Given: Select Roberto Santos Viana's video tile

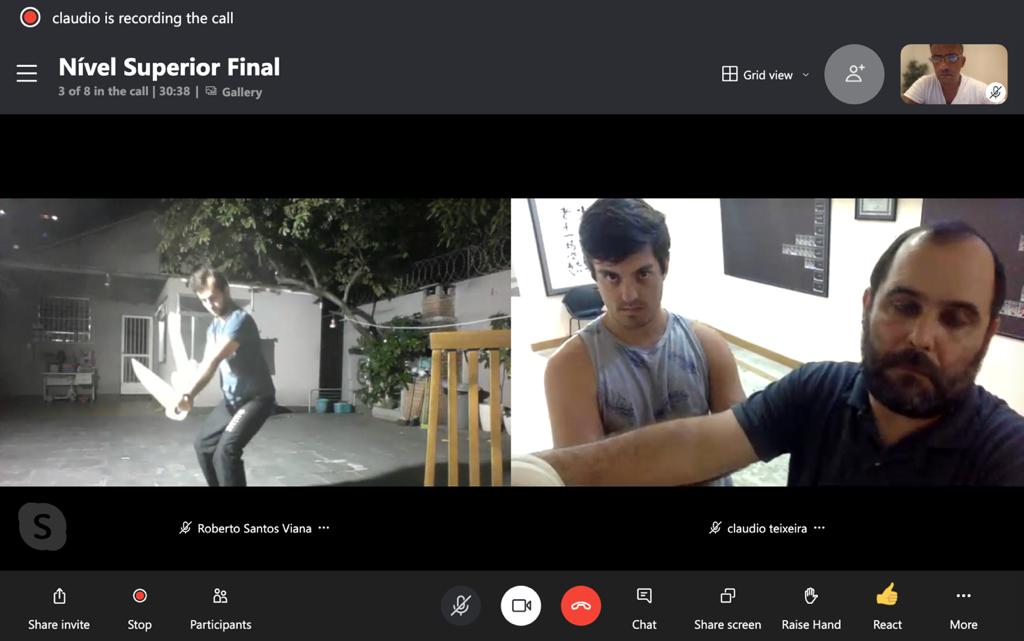Looking at the screenshot, I should point(255,342).
